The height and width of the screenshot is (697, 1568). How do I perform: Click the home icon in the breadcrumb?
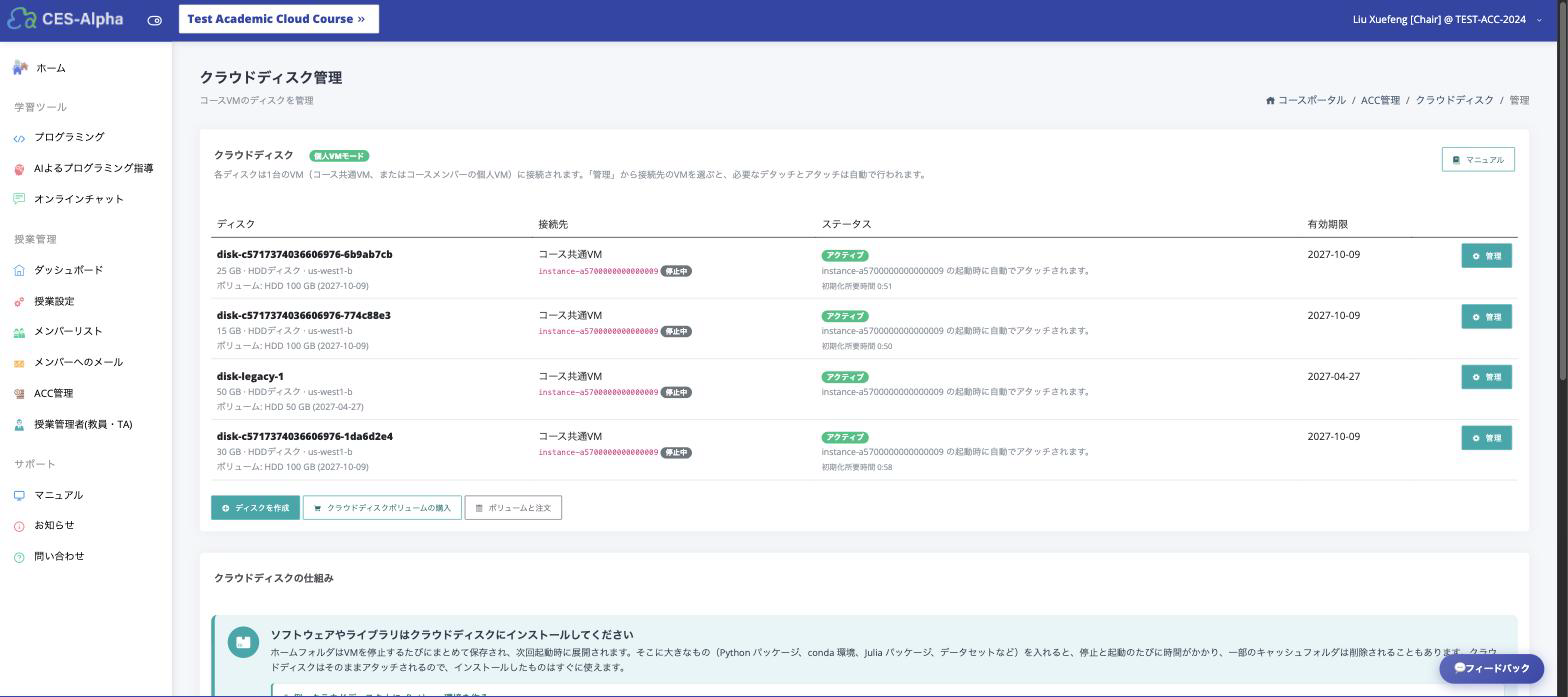tap(1270, 101)
